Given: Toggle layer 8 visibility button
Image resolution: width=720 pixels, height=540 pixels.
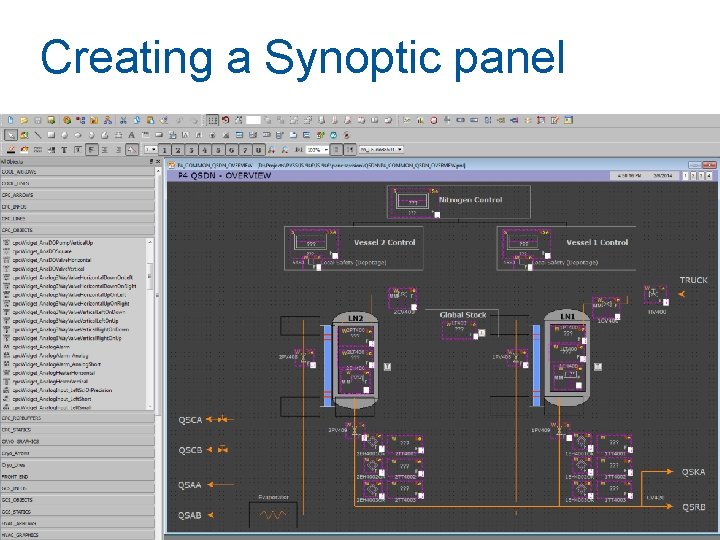Looking at the screenshot, I should pos(259,150).
